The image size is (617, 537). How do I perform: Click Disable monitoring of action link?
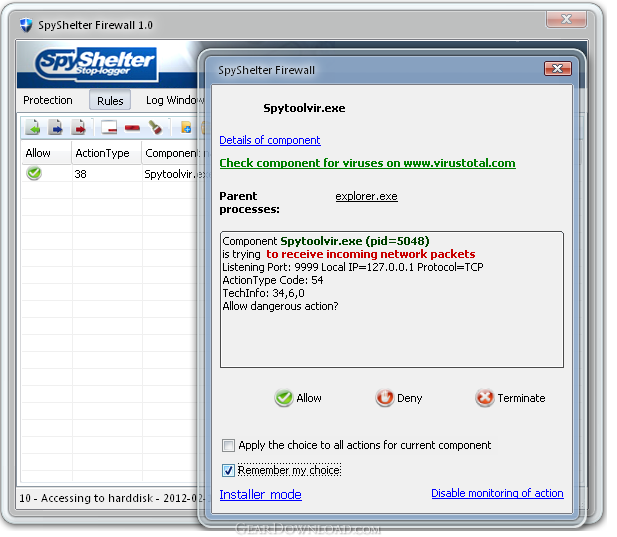(497, 493)
